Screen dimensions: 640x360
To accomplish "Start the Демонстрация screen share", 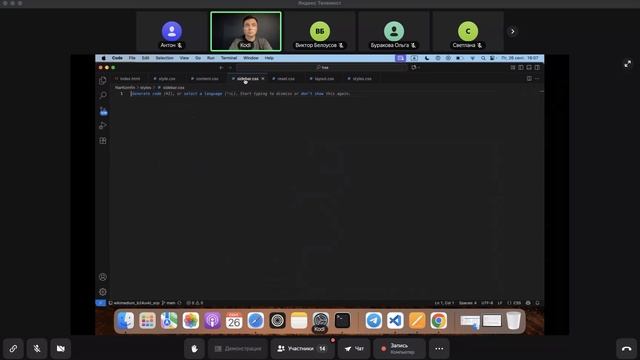I will 238,349.
